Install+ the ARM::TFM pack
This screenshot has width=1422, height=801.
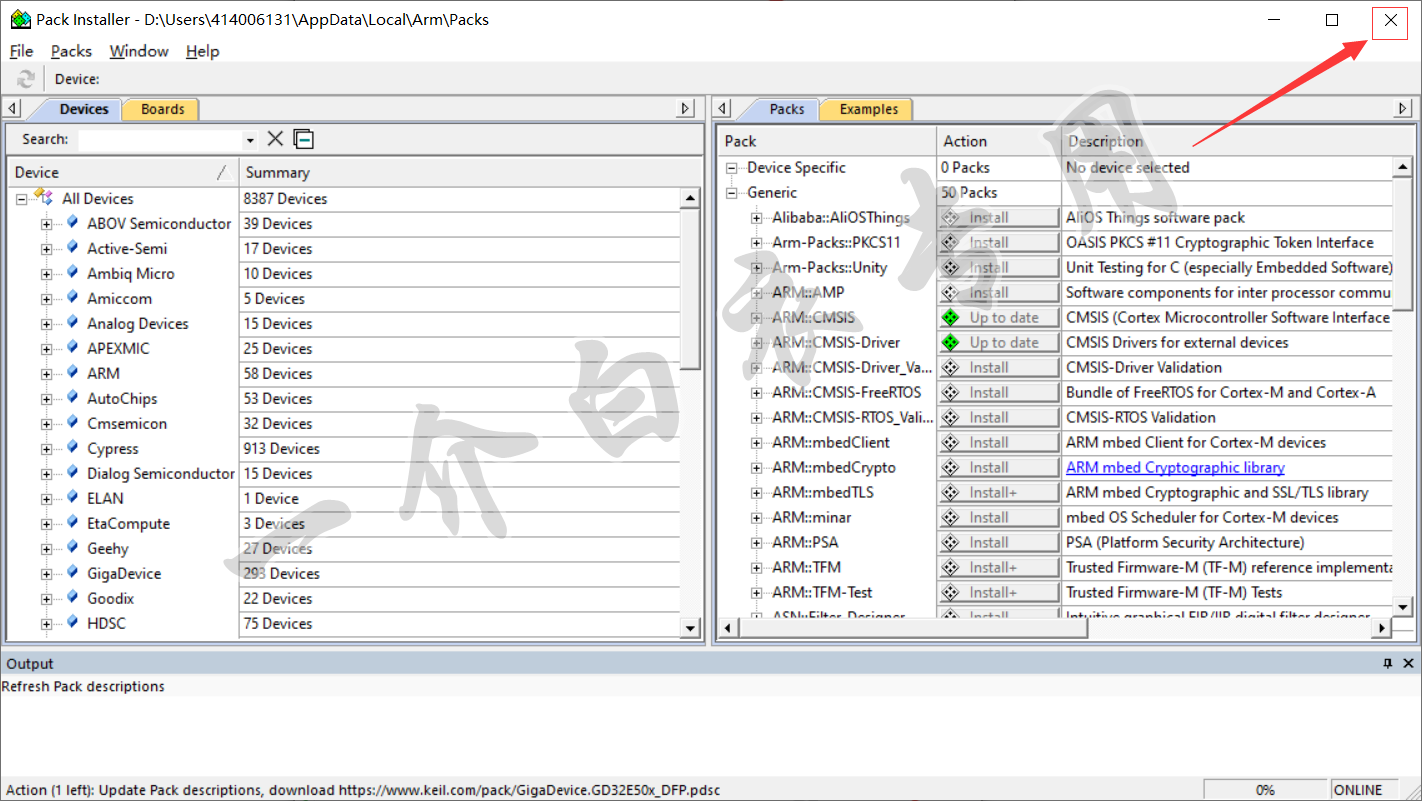point(998,568)
